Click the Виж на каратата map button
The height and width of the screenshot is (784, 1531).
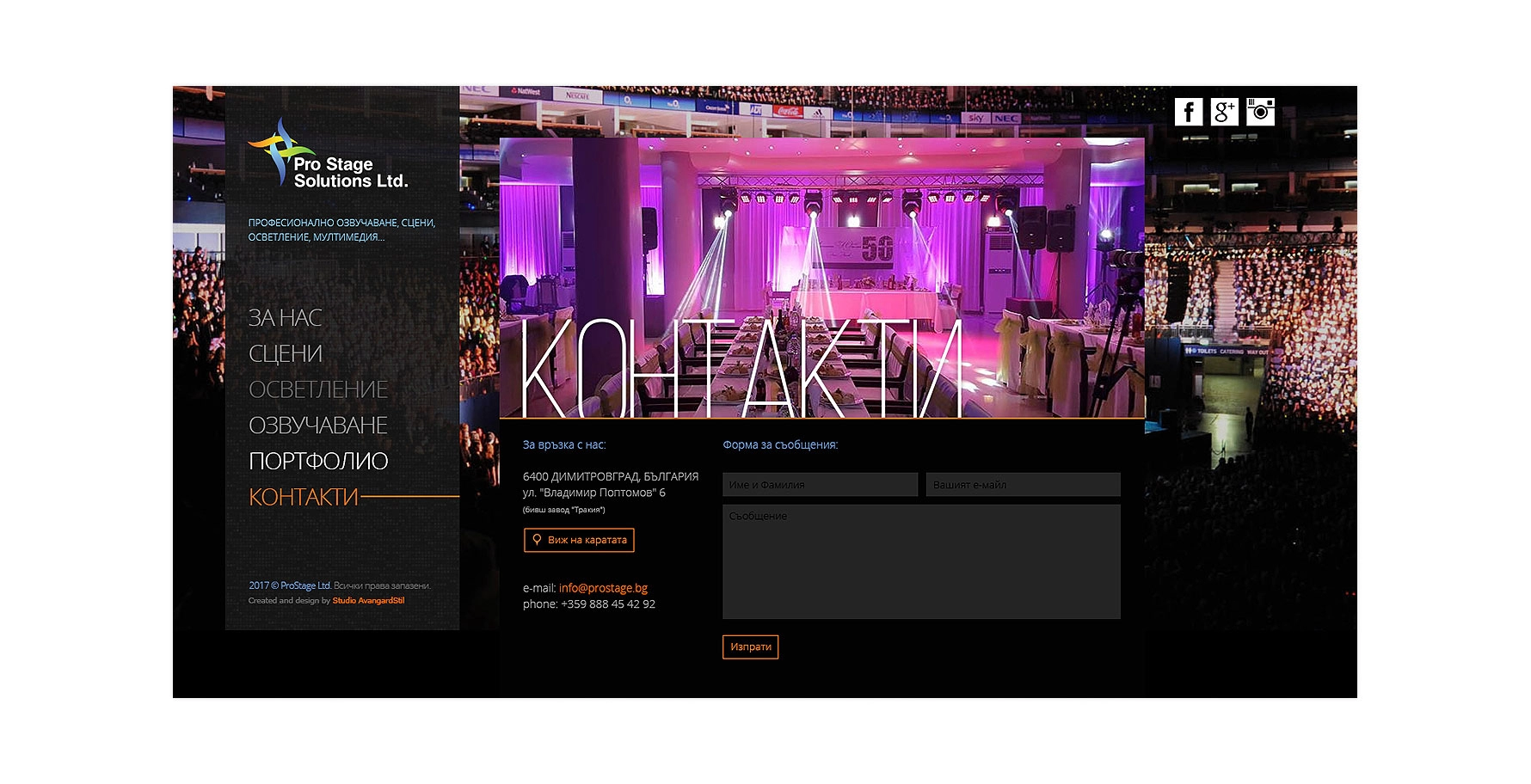(579, 540)
